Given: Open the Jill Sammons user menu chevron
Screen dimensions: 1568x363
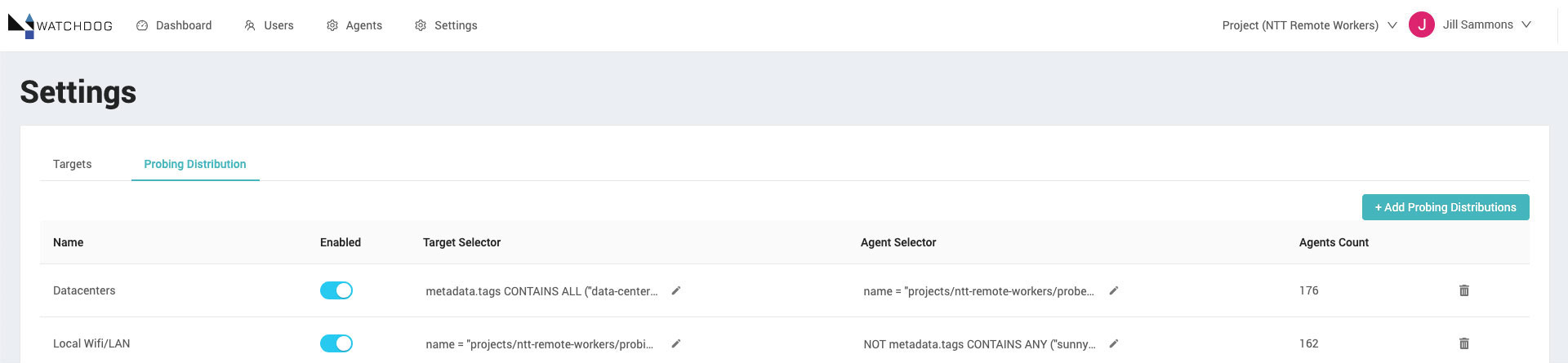Looking at the screenshot, I should tap(1526, 24).
